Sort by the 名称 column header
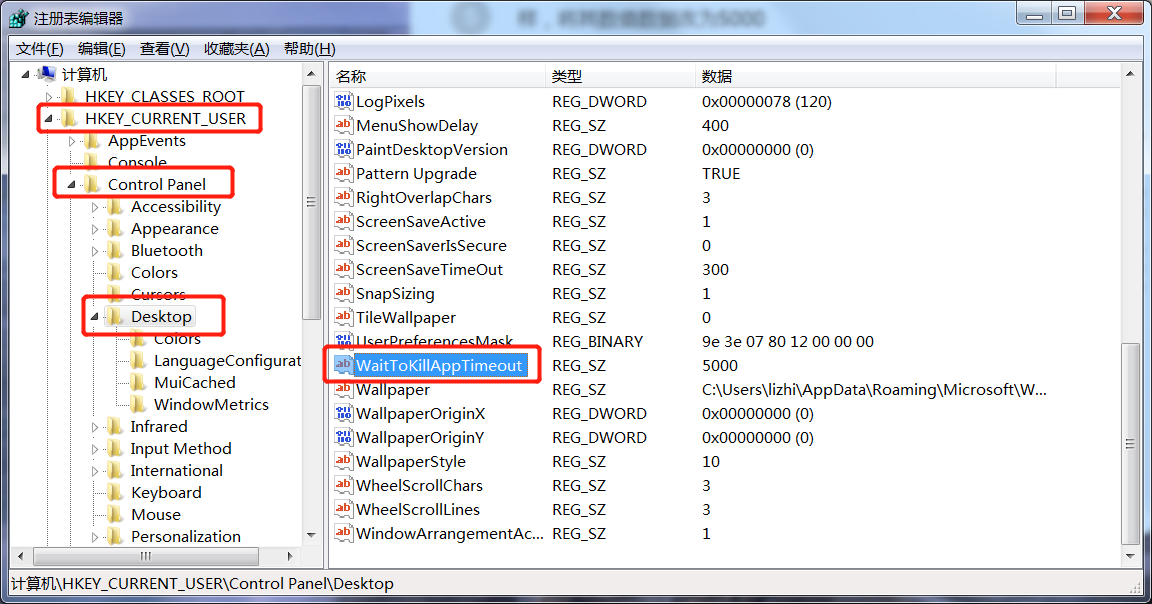 click(438, 76)
